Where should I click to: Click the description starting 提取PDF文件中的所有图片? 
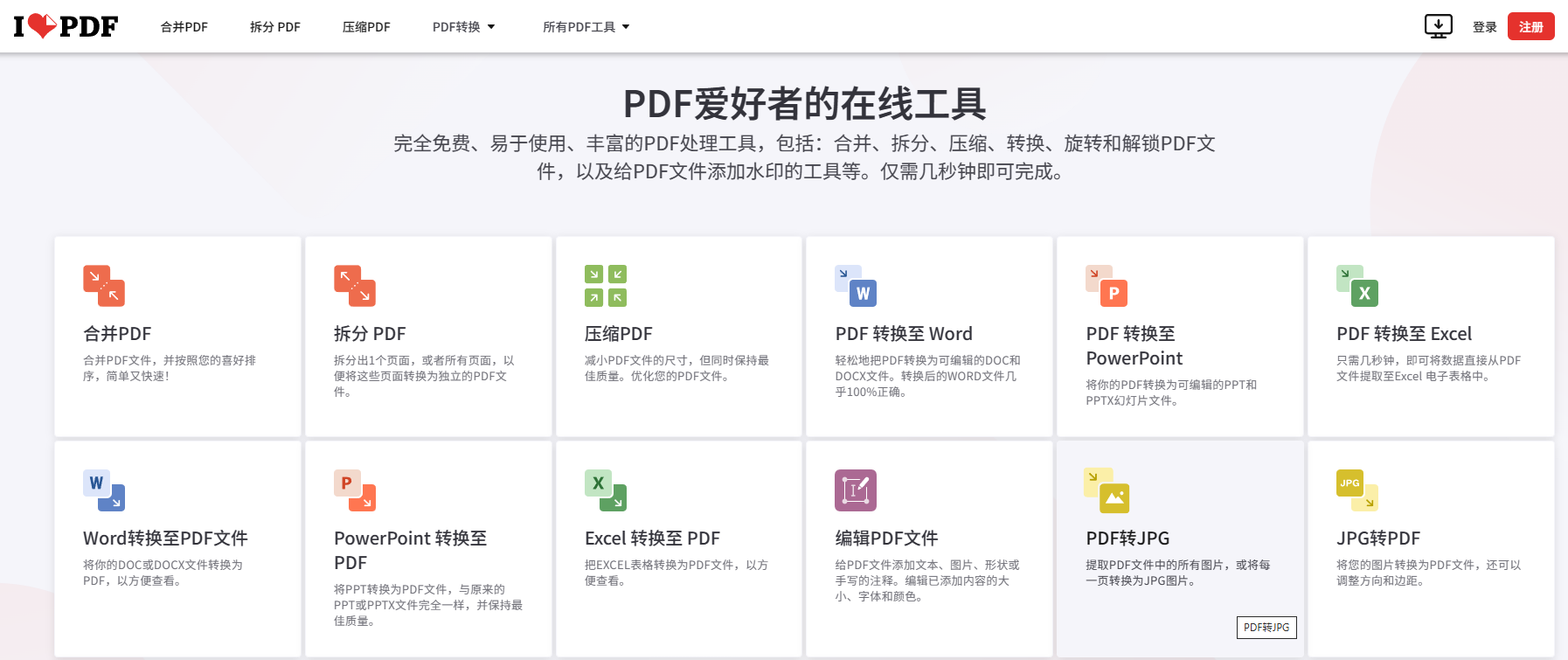point(1178,573)
